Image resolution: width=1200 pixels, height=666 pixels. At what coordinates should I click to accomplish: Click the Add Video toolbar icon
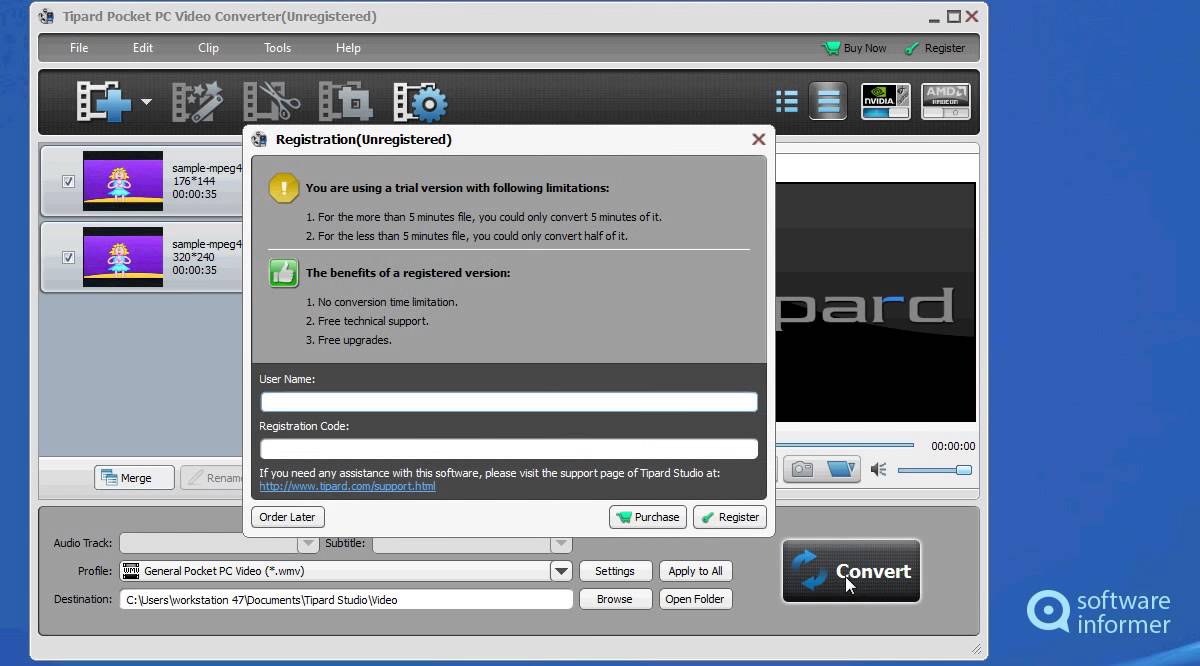pyautogui.click(x=105, y=102)
